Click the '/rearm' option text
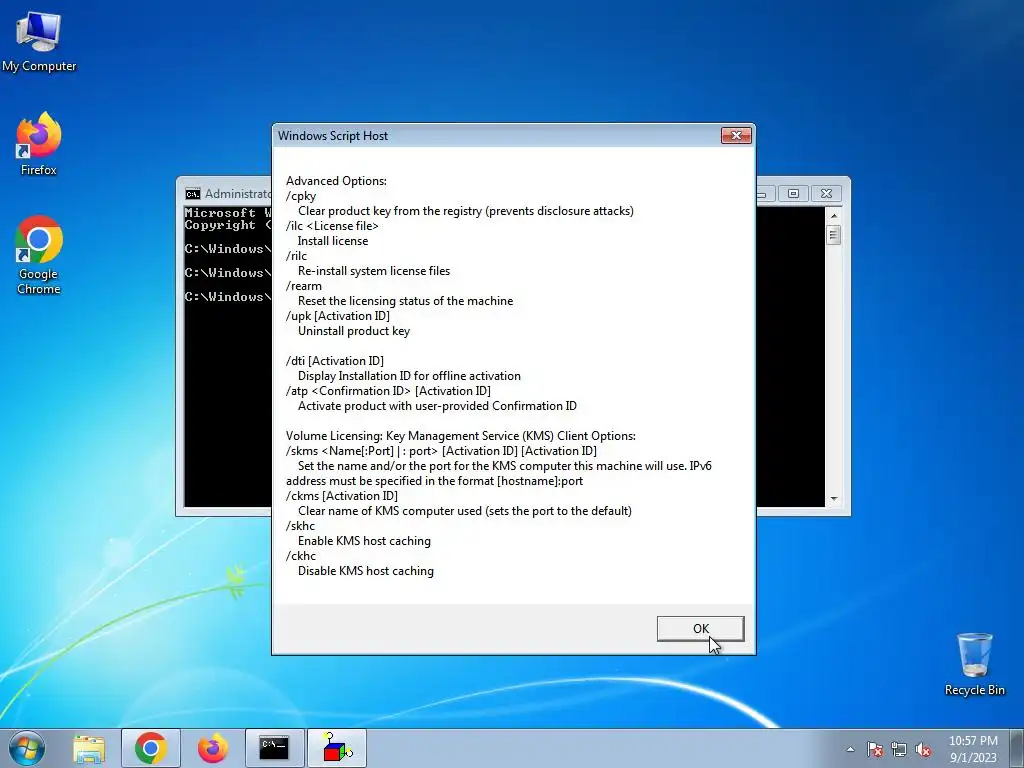Viewport: 1024px width, 768px height. pyautogui.click(x=304, y=286)
